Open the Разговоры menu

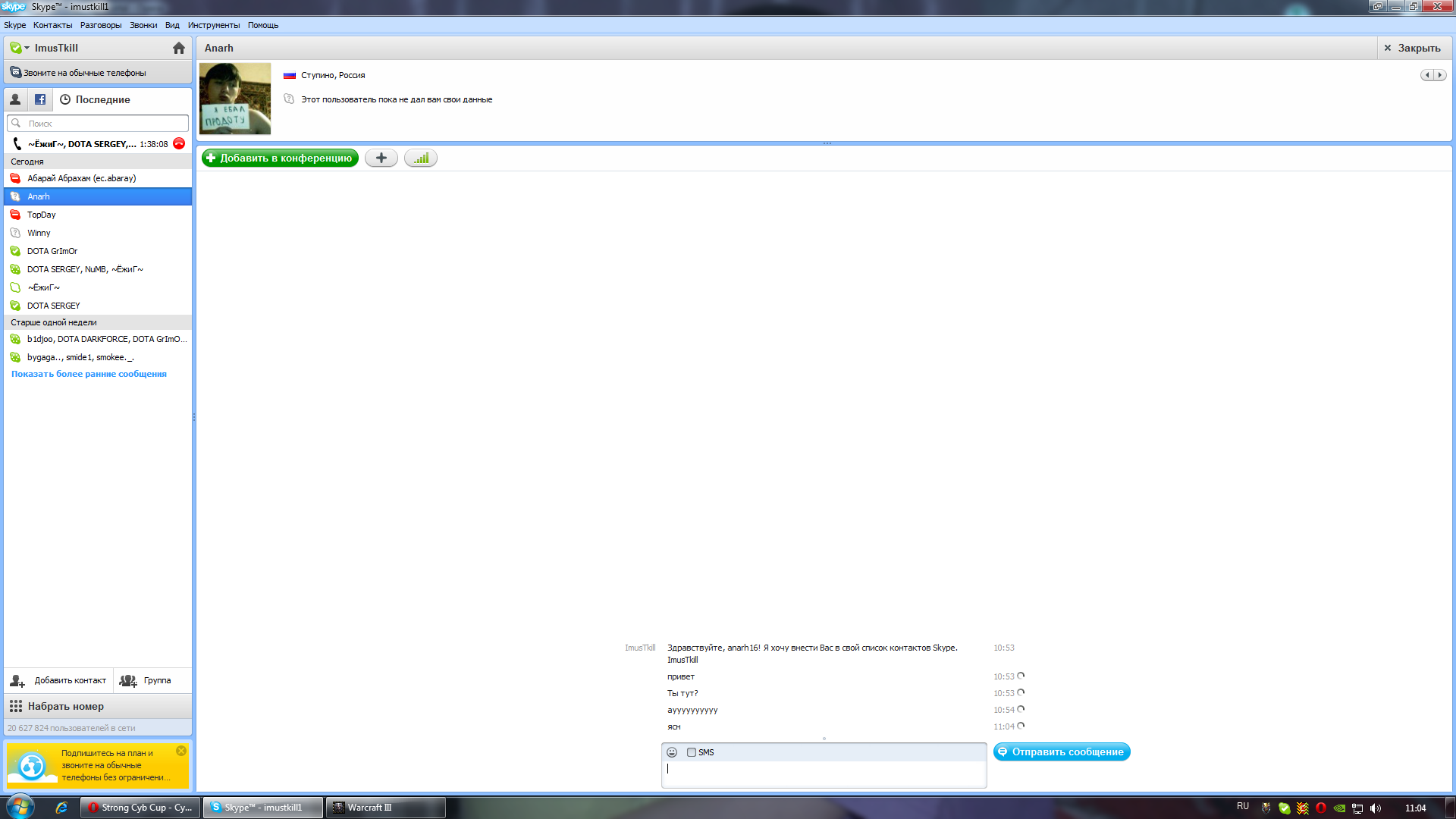click(x=101, y=25)
